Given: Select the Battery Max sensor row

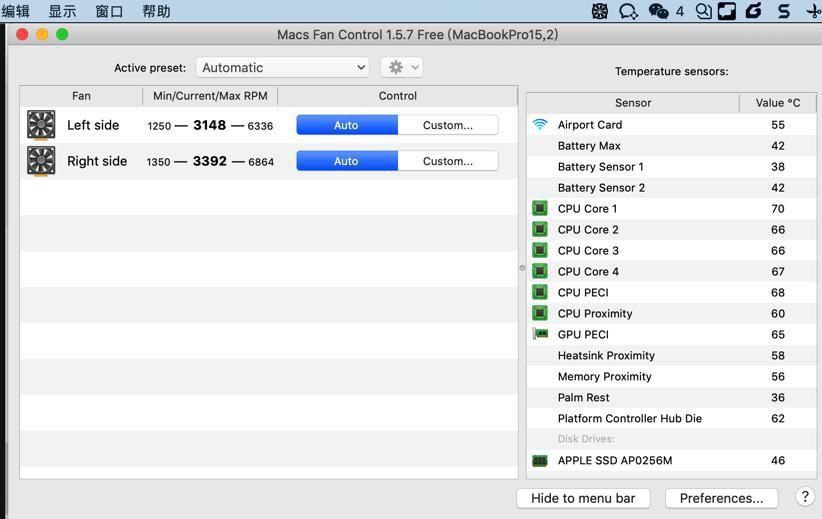Looking at the screenshot, I should pos(672,146).
